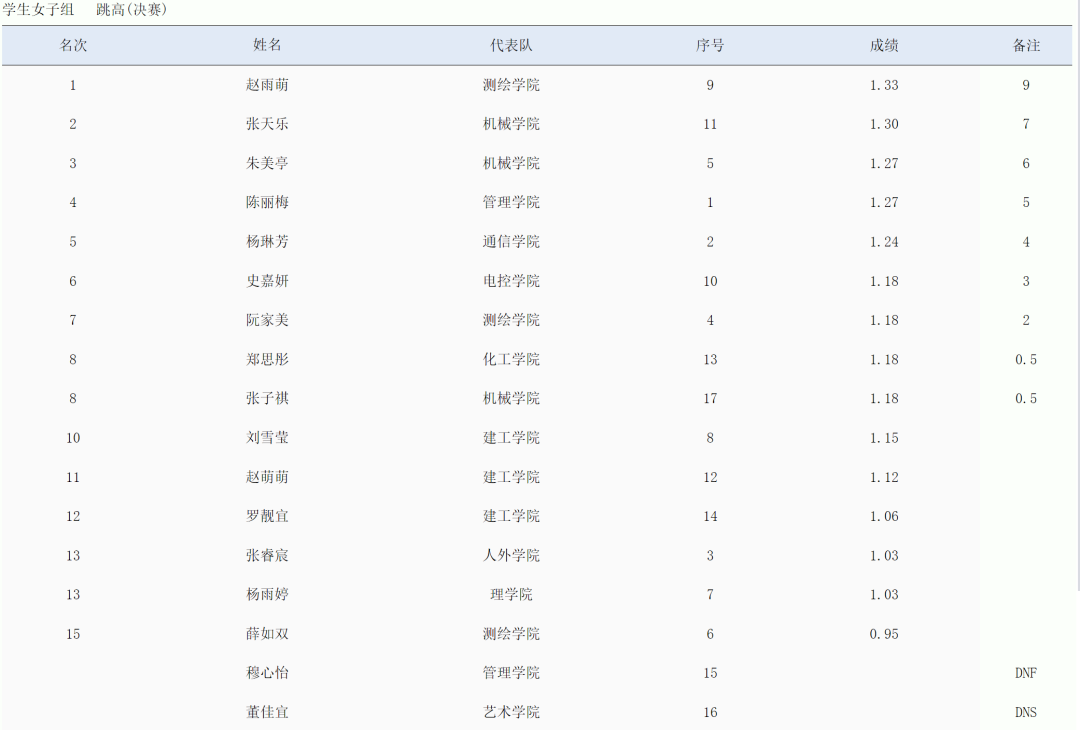The width and height of the screenshot is (1080, 730).
Task: Select the DNF remark for 穆心怡
Action: tap(1026, 673)
